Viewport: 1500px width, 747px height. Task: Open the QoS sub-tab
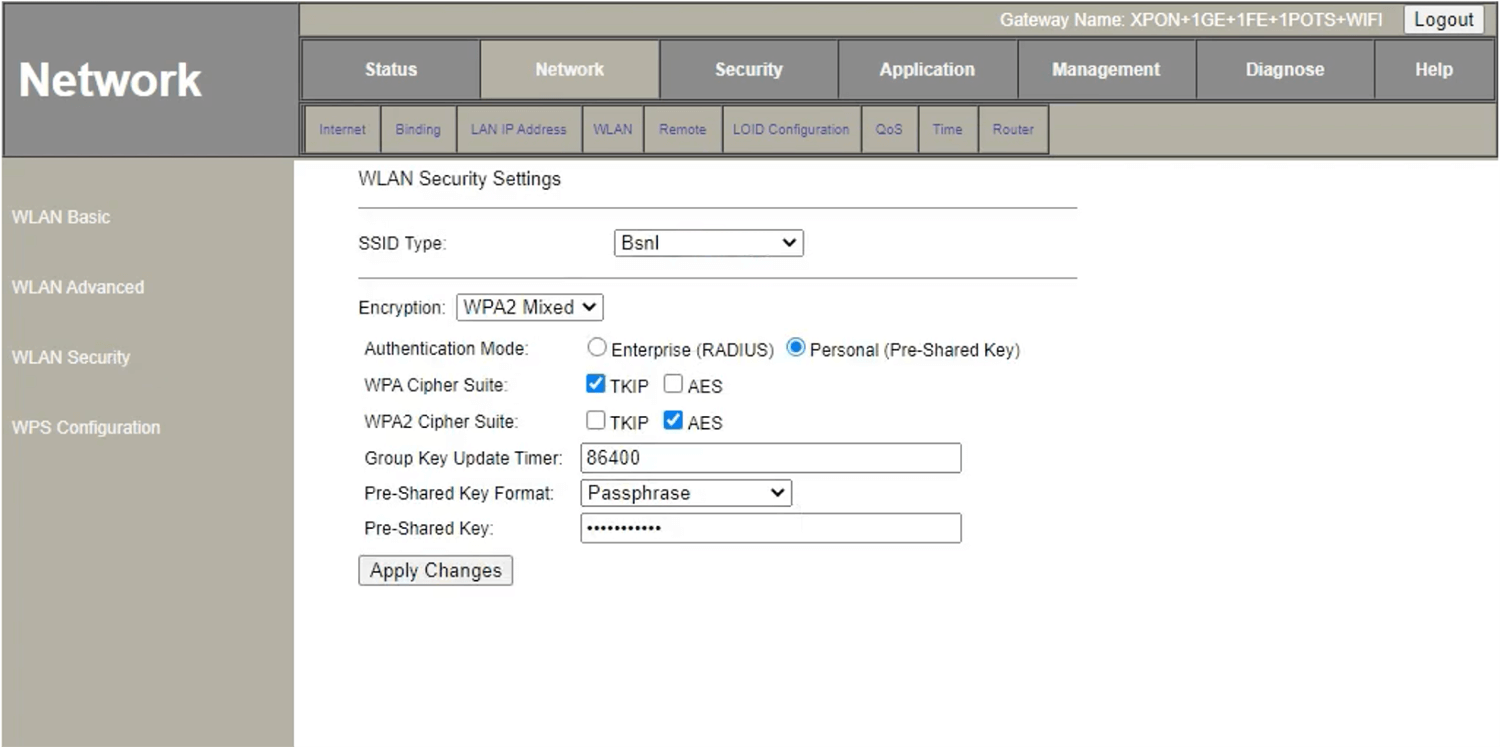tap(889, 130)
